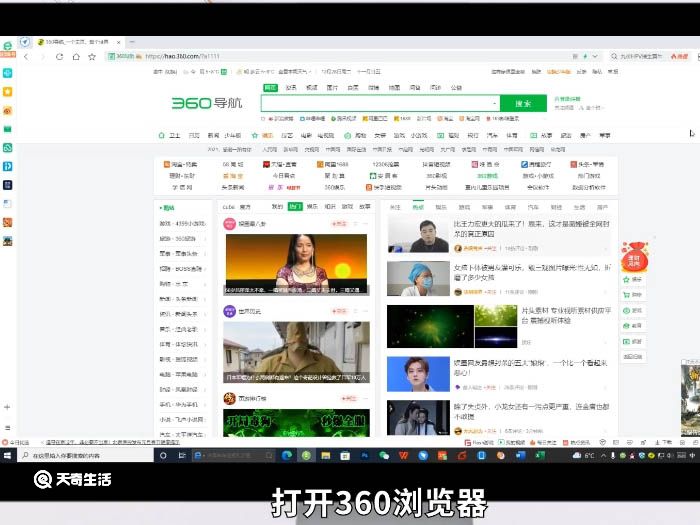This screenshot has height=525, width=700.
Task: Select the 地图 search tab
Action: click(x=394, y=88)
